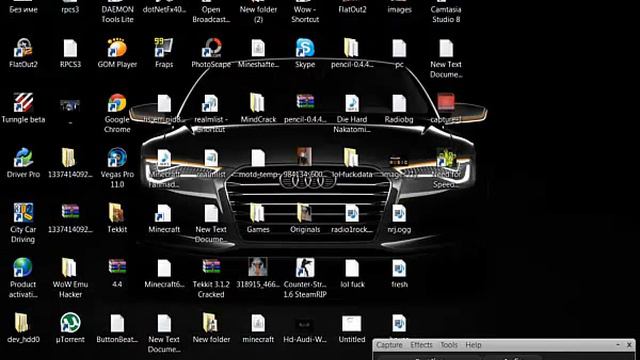Launch GOM Player from the desktop
The image size is (640, 360).
117,48
